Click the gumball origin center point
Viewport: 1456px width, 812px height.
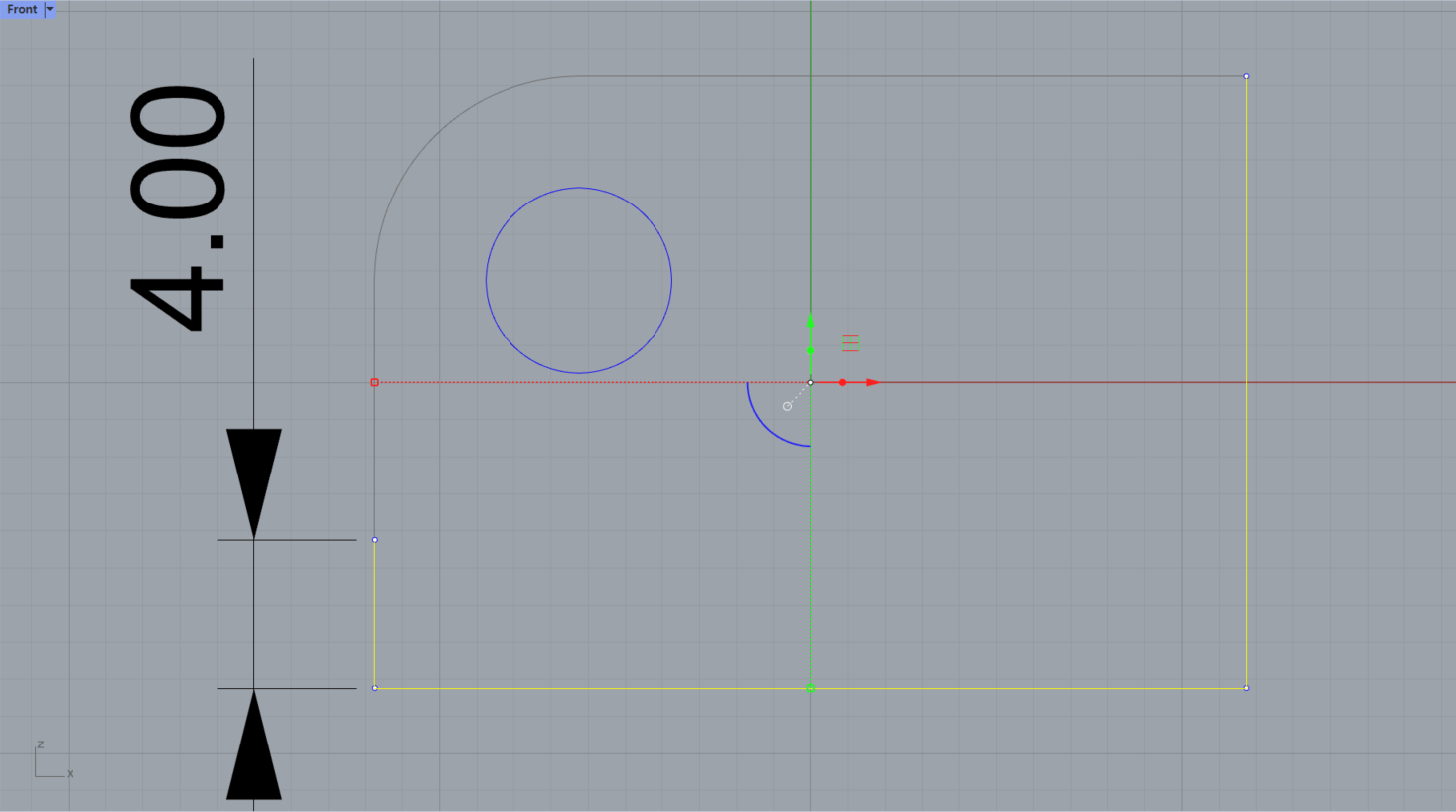pos(811,382)
